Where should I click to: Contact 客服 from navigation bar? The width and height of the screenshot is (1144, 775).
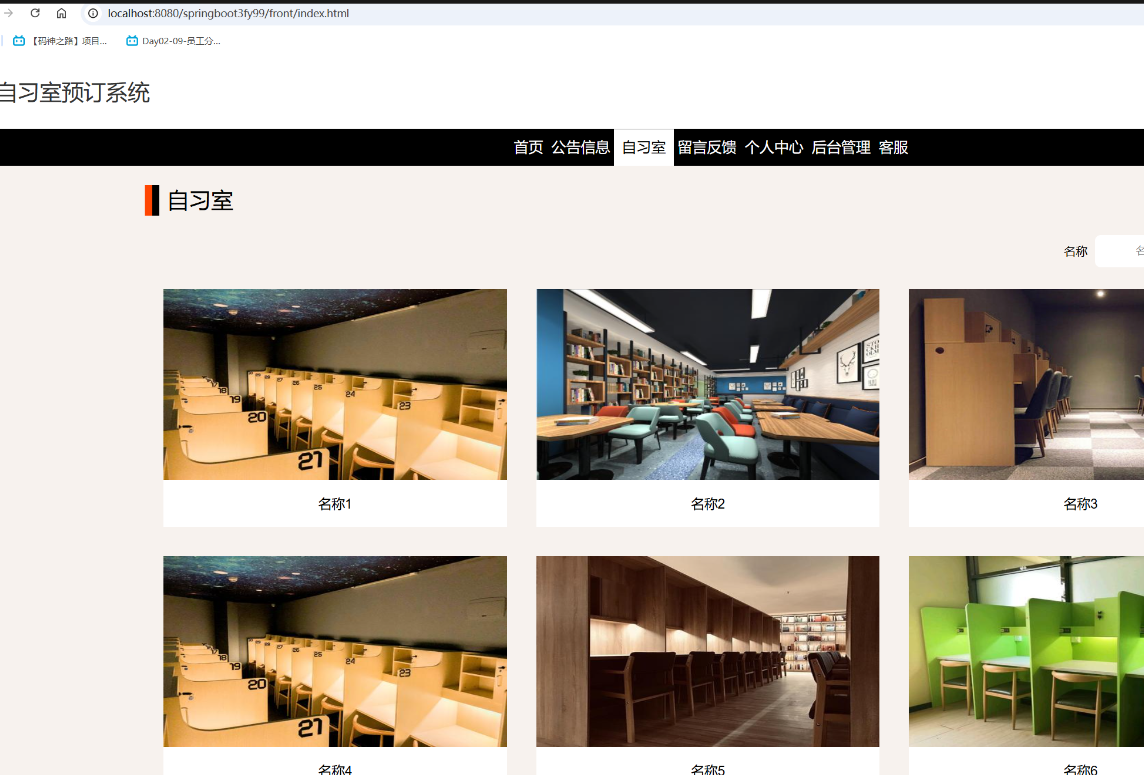(x=893, y=147)
